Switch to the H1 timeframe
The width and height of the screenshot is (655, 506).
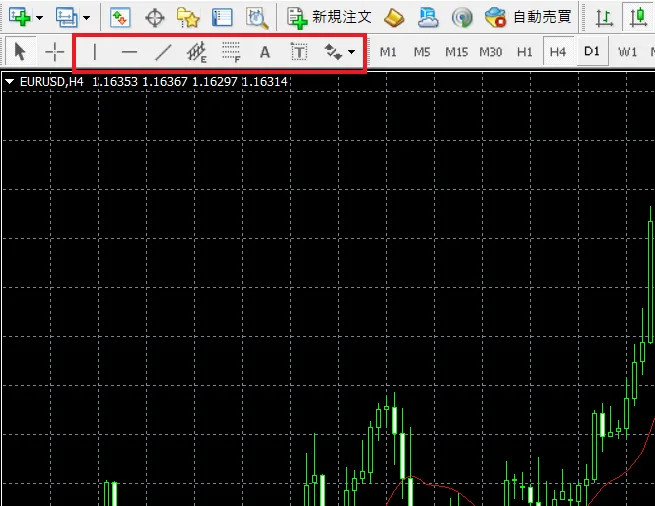pyautogui.click(x=525, y=52)
